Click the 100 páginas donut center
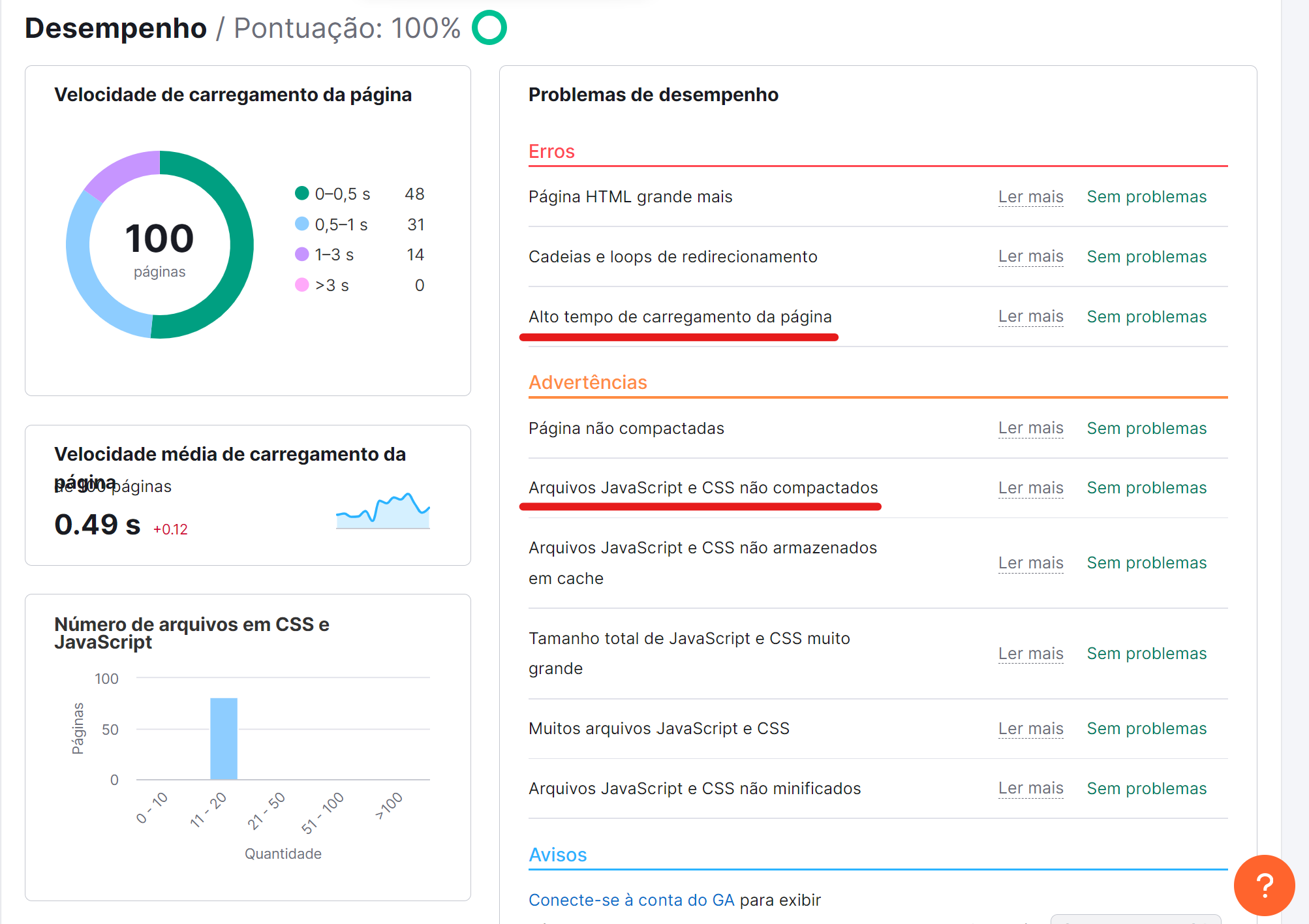The image size is (1309, 924). pyautogui.click(x=159, y=243)
